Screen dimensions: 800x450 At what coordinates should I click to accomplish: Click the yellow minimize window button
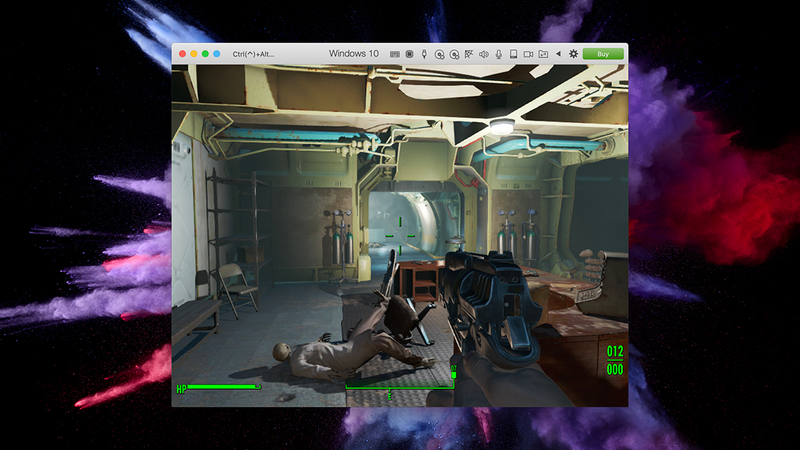click(x=193, y=54)
